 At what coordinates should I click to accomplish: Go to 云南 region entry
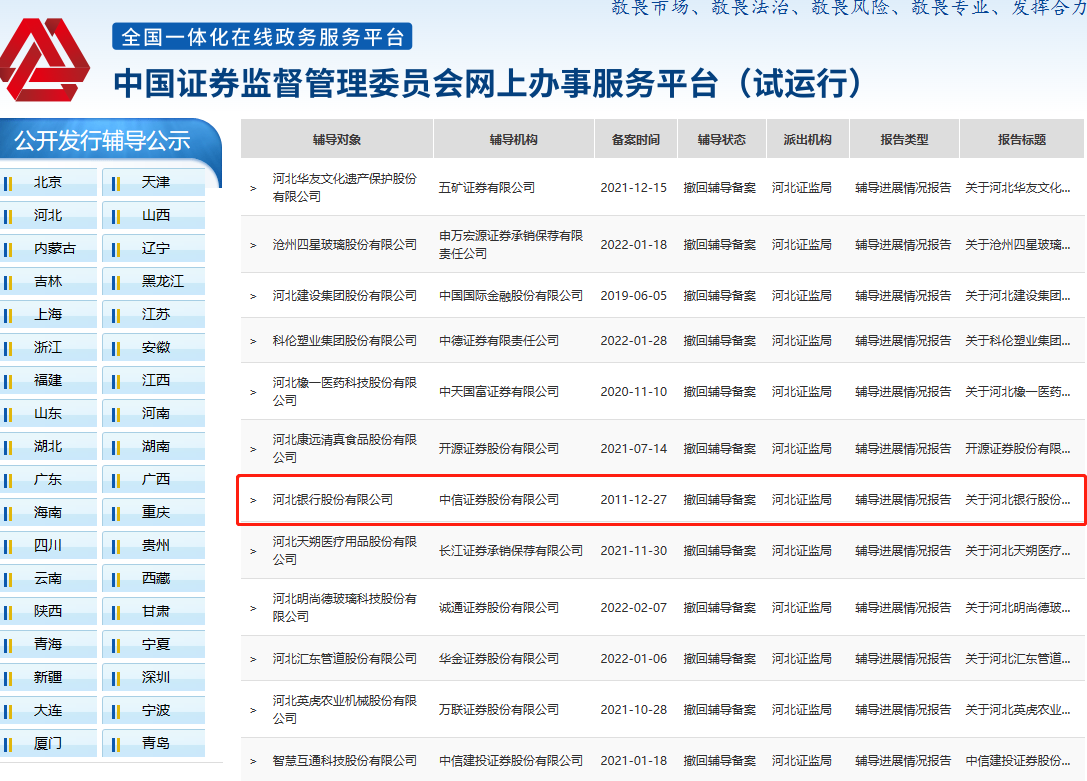tap(49, 579)
